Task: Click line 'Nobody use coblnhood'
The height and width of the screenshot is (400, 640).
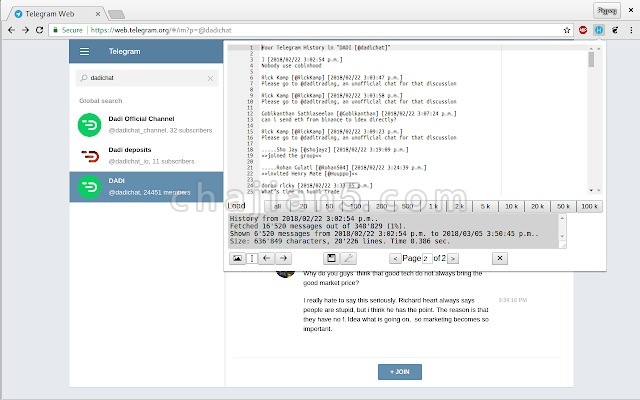Action: [x=291, y=66]
